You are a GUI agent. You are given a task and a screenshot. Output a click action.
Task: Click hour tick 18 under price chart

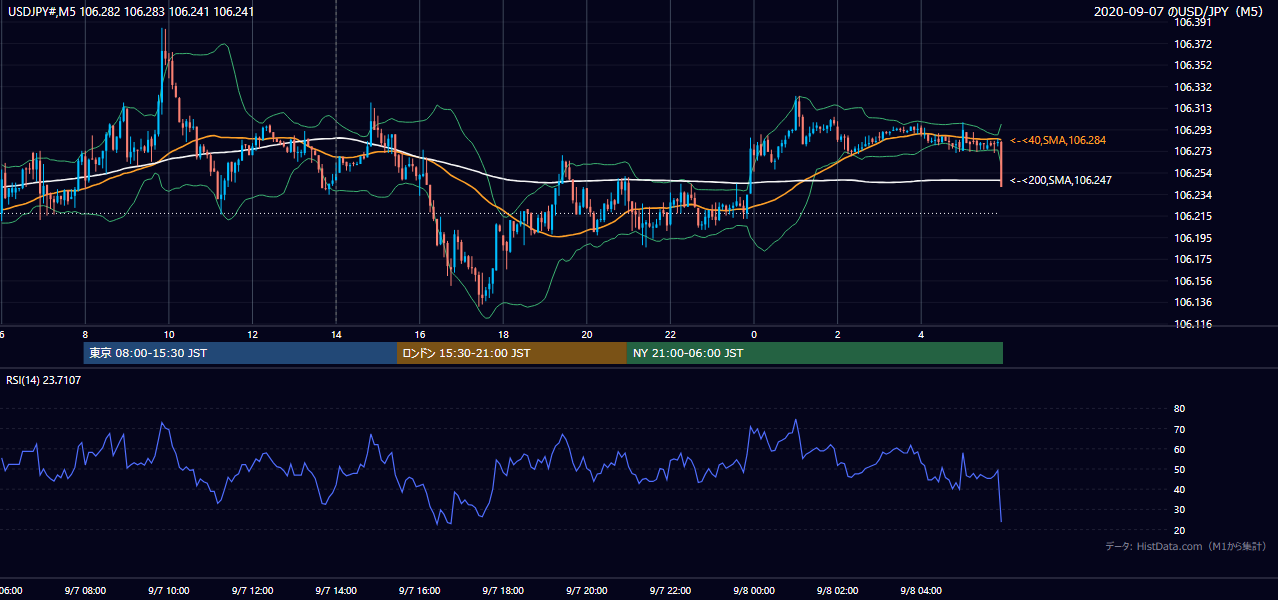tap(503, 334)
